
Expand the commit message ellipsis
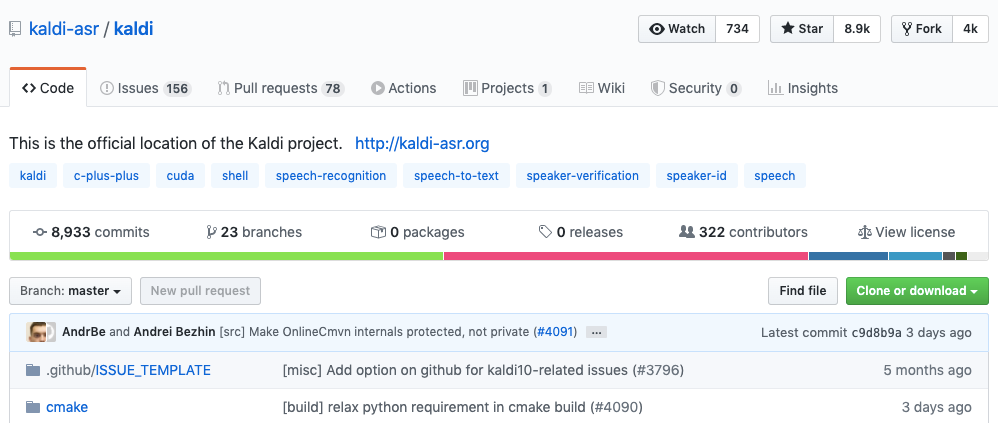[x=596, y=332]
